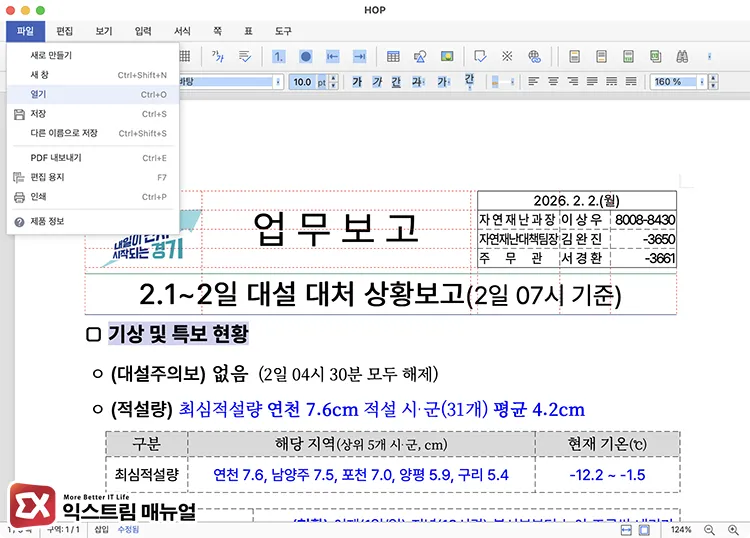The height and width of the screenshot is (538, 750).
Task: Toggle numbered list formatting
Action: (x=278, y=56)
